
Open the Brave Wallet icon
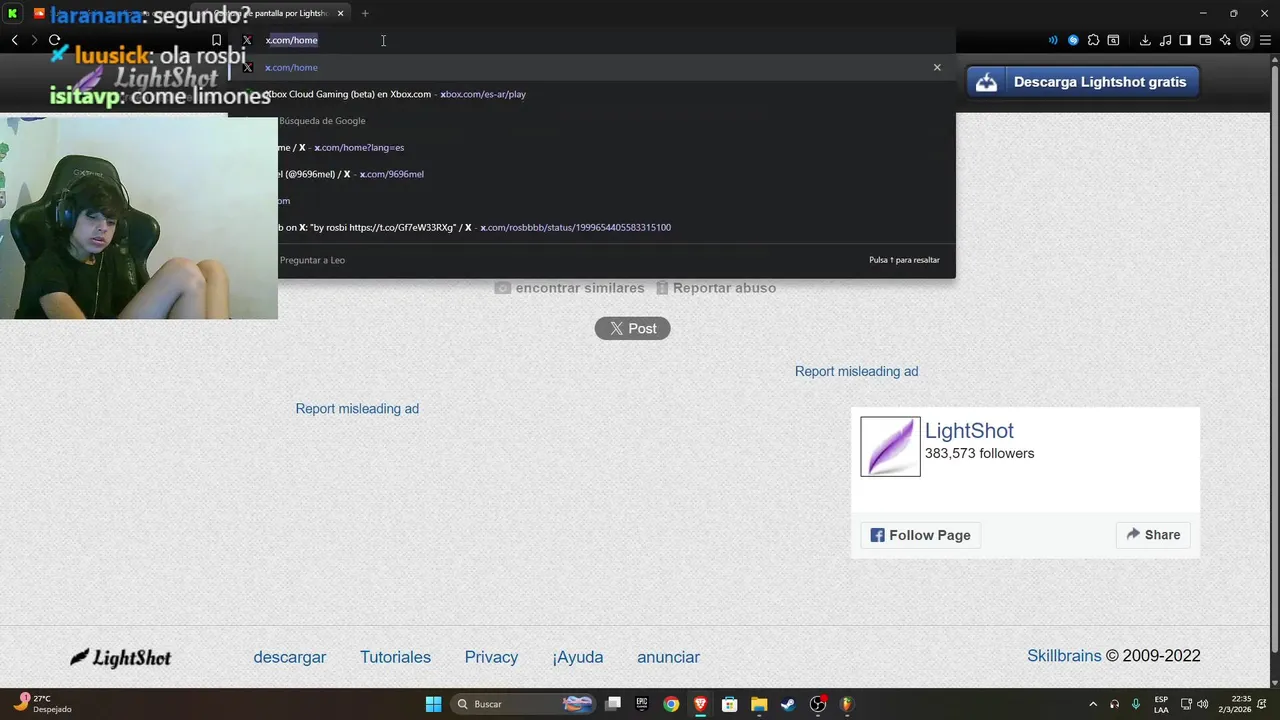point(1205,40)
